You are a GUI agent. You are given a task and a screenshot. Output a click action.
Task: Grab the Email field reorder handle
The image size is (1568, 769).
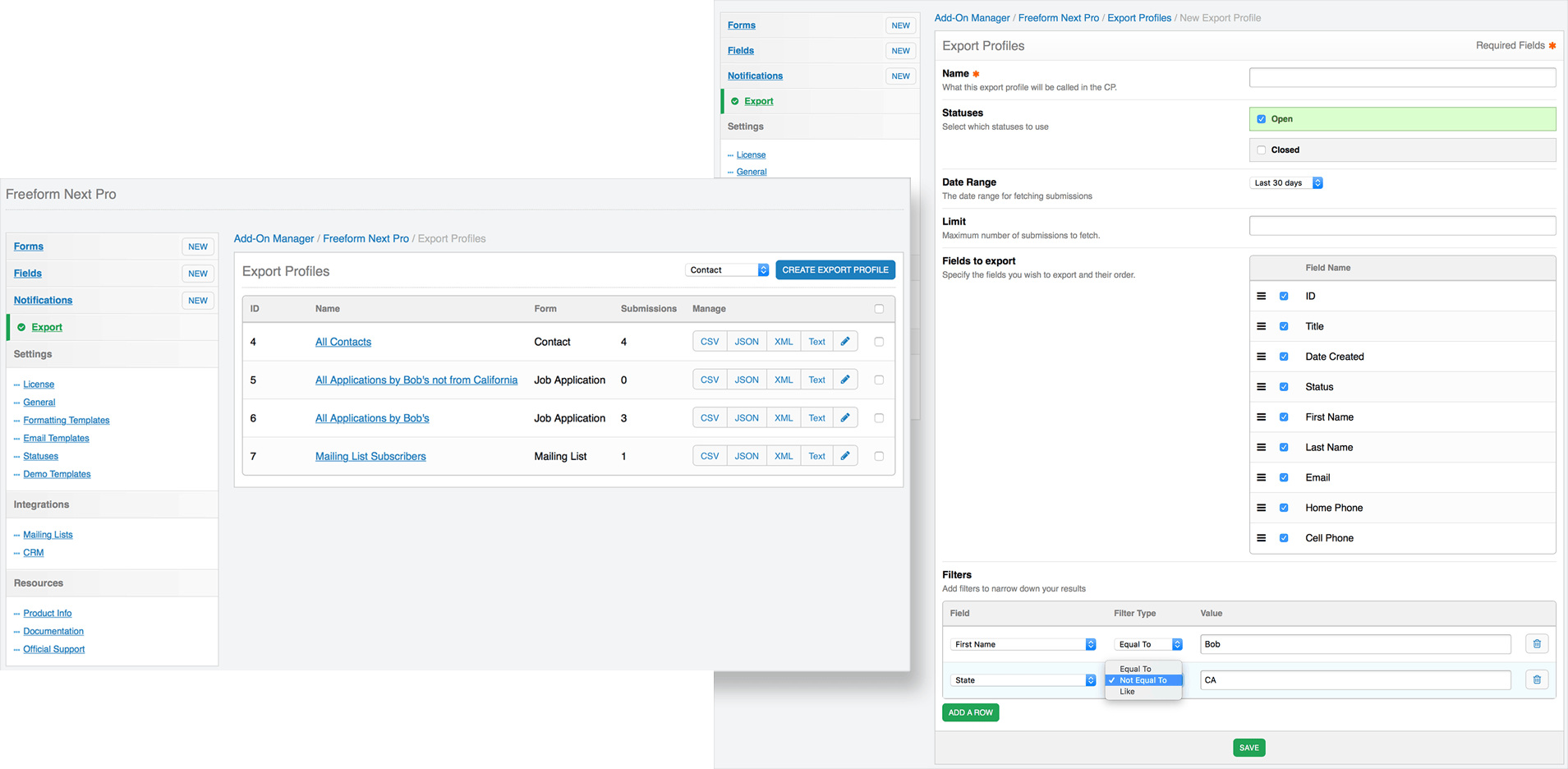(1262, 477)
